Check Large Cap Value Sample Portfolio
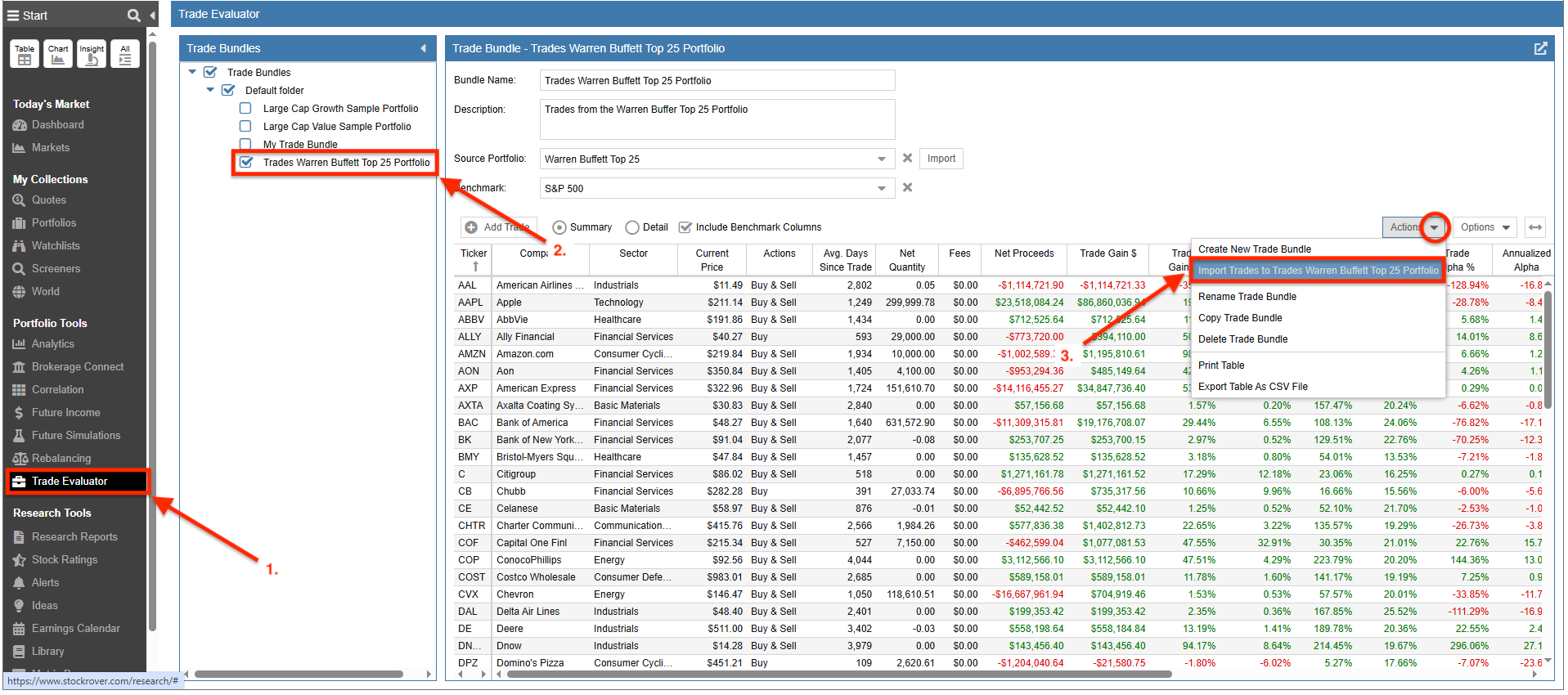The height and width of the screenshot is (695, 1568). coord(245,126)
